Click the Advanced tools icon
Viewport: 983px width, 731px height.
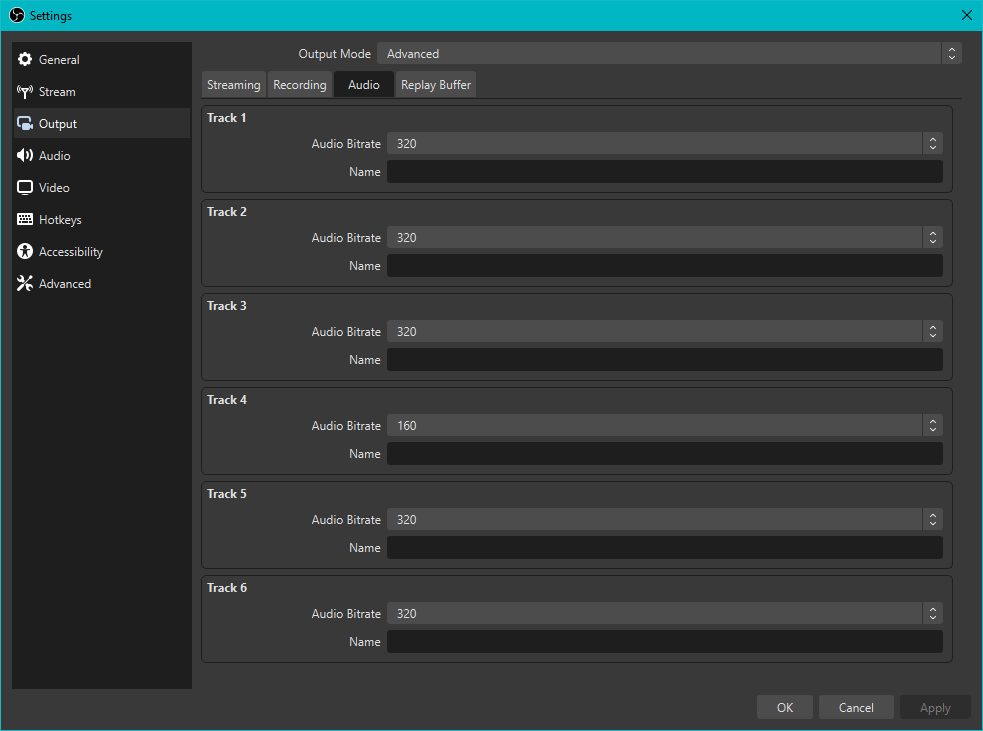25,284
